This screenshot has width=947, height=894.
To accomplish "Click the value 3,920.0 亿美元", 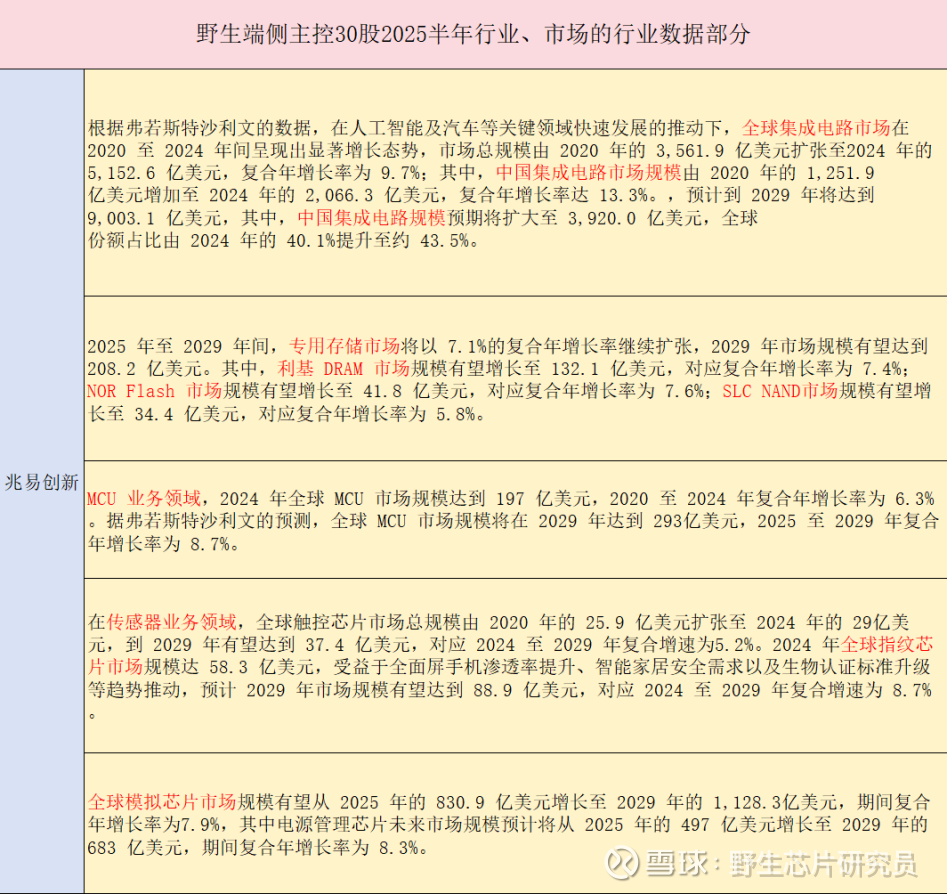I will click(x=634, y=217).
